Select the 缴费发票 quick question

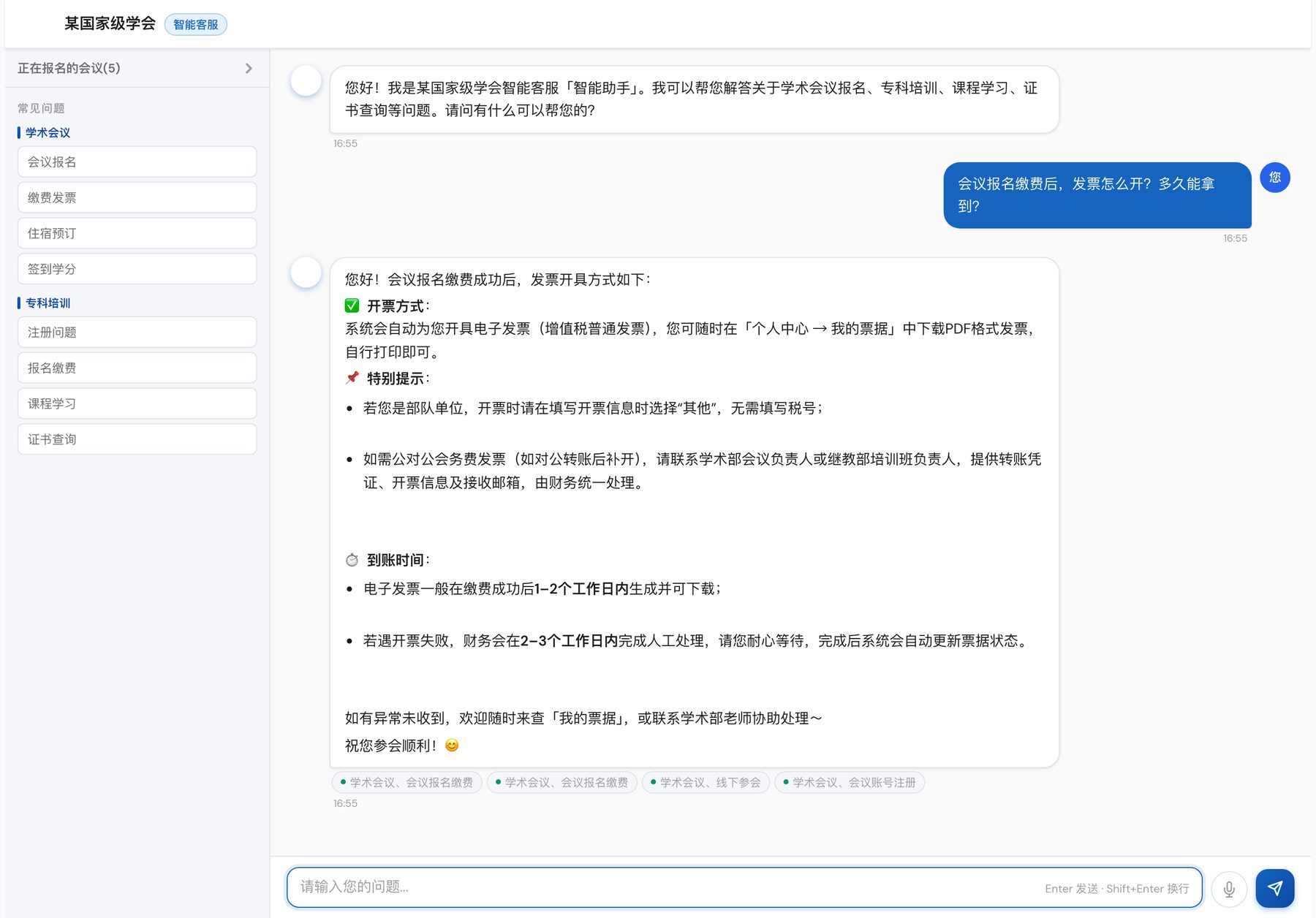[137, 197]
